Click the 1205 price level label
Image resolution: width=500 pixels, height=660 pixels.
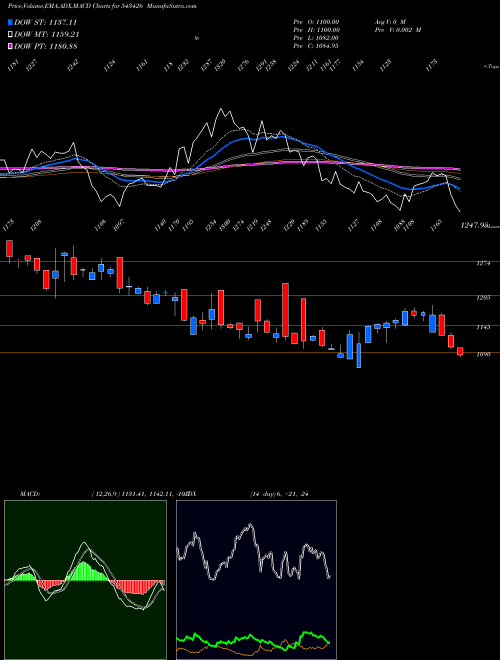click(x=483, y=298)
